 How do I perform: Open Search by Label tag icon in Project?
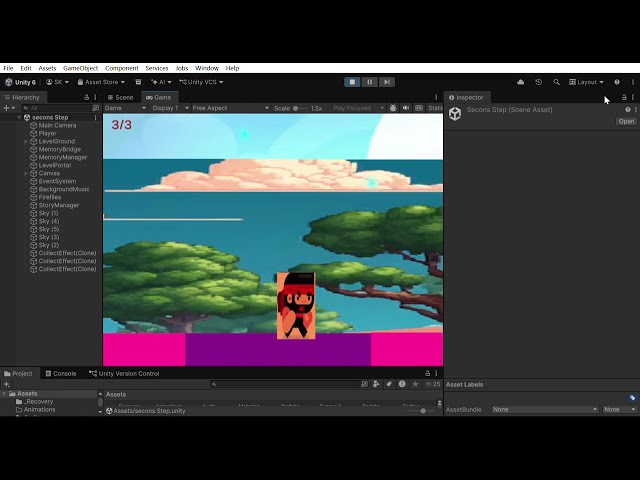[389, 384]
